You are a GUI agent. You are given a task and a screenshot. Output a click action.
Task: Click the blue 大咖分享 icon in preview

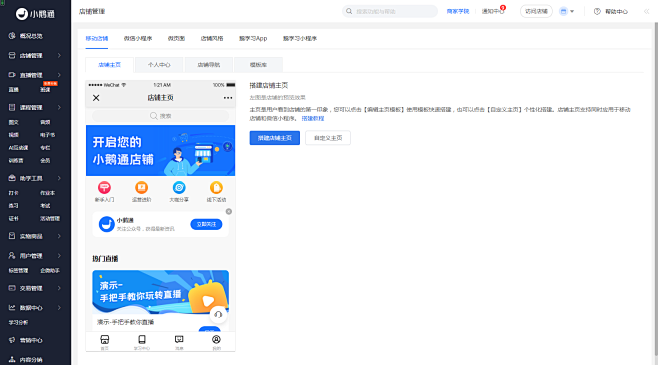pyautogui.click(x=179, y=187)
